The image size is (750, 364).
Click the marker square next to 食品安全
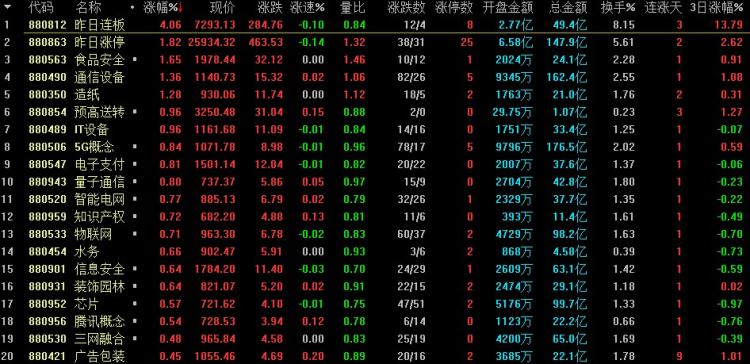[134, 60]
